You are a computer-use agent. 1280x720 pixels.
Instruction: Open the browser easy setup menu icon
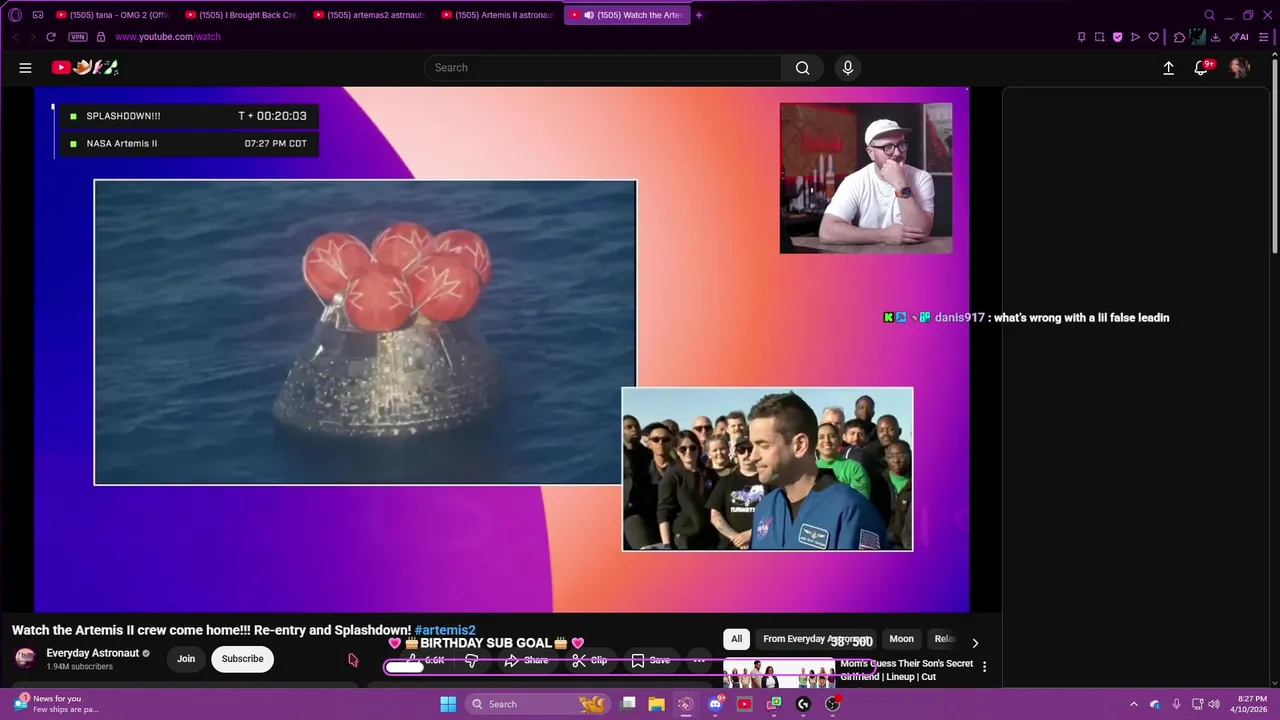tap(1265, 37)
